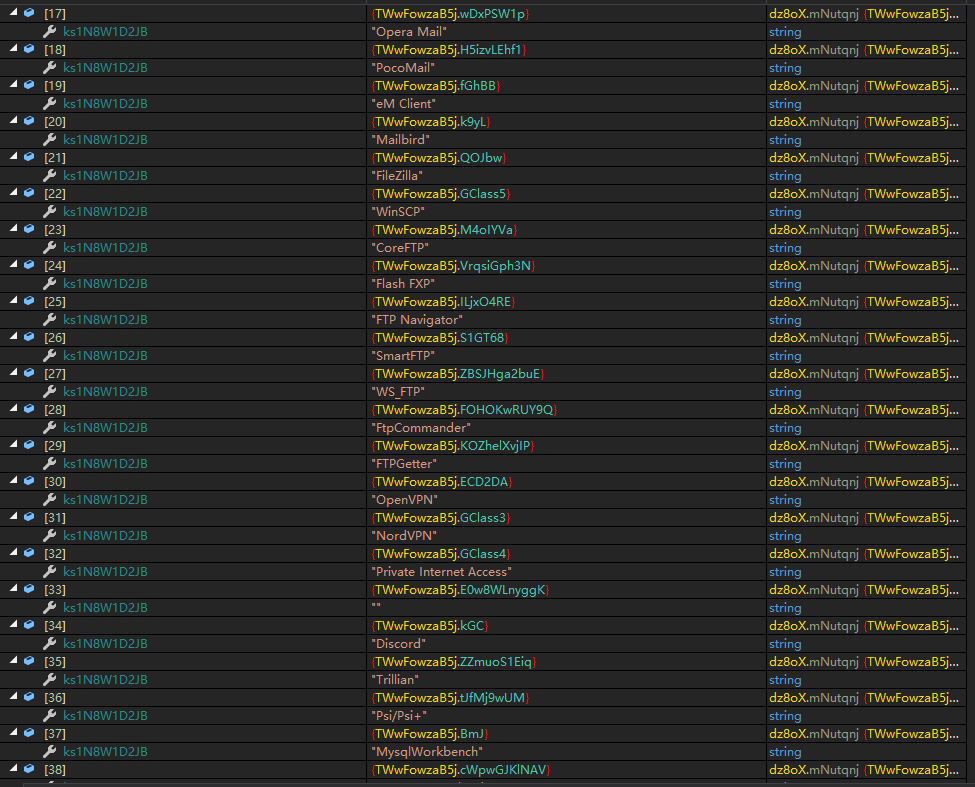The image size is (975, 787).
Task: Click the string type cell in the Mailbird row
Action: coord(785,140)
